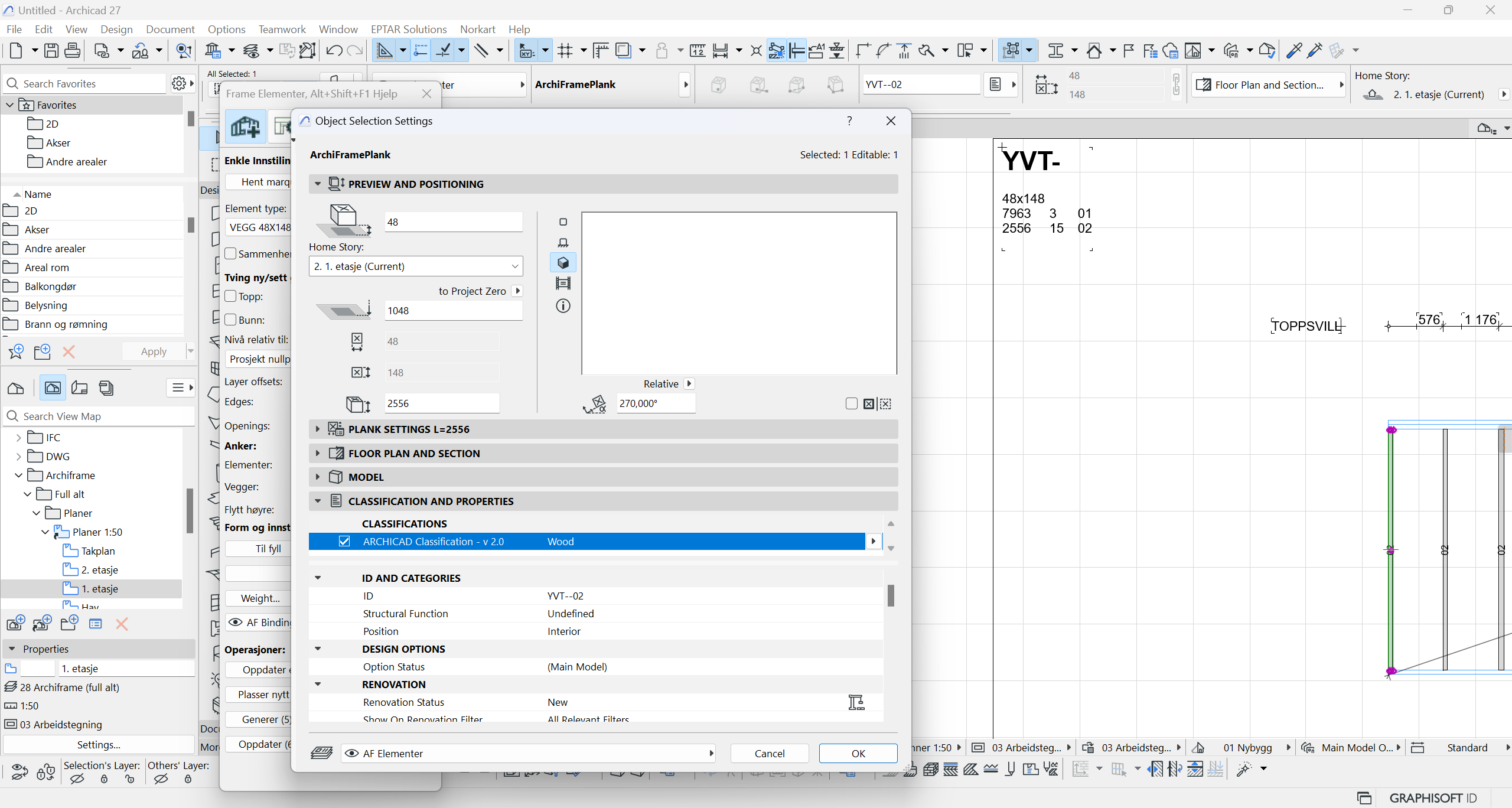The height and width of the screenshot is (808, 1512).
Task: Click the Undo arrow in toolbar
Action: (334, 51)
